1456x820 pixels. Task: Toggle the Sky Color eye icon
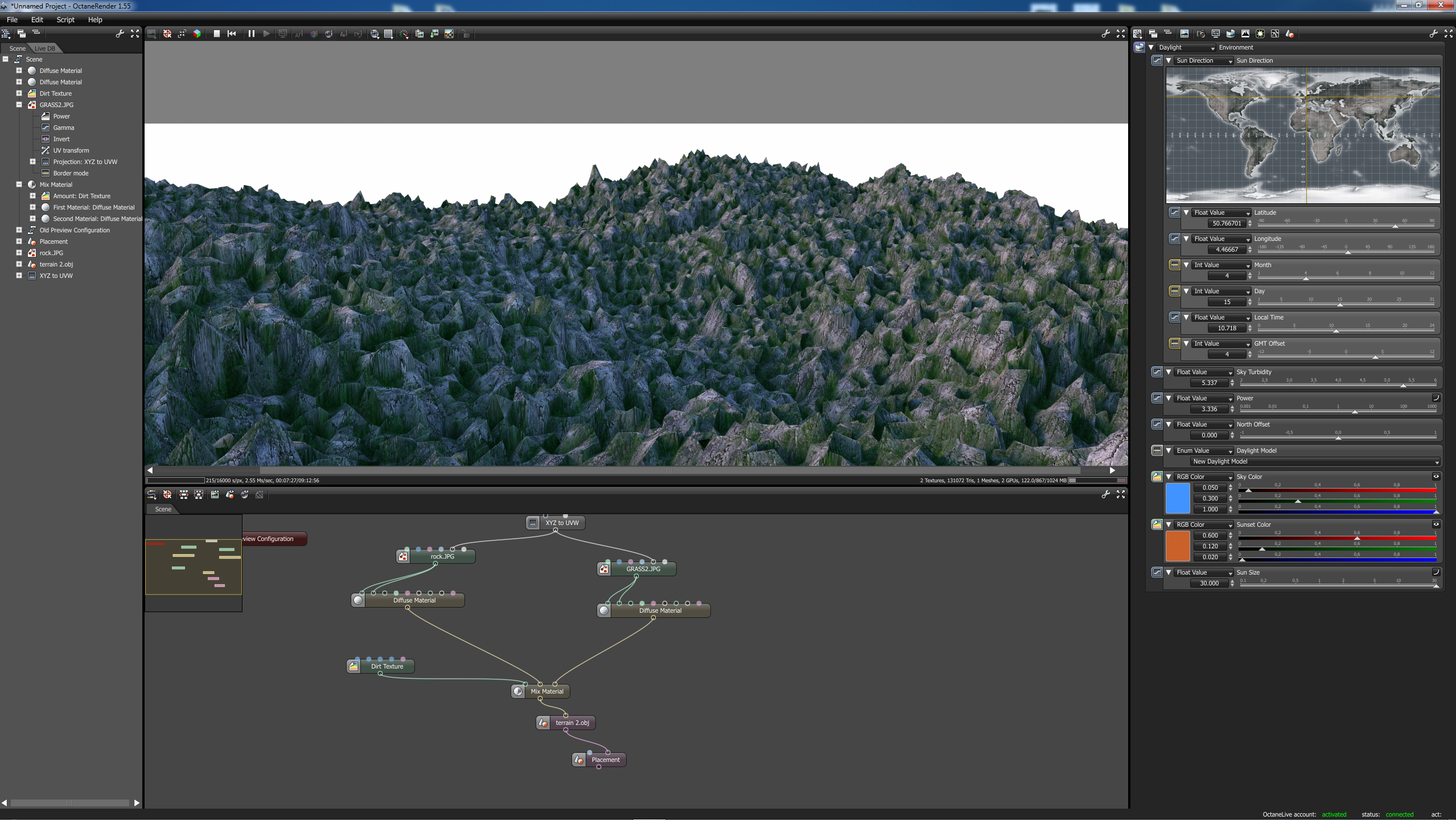pos(1436,477)
